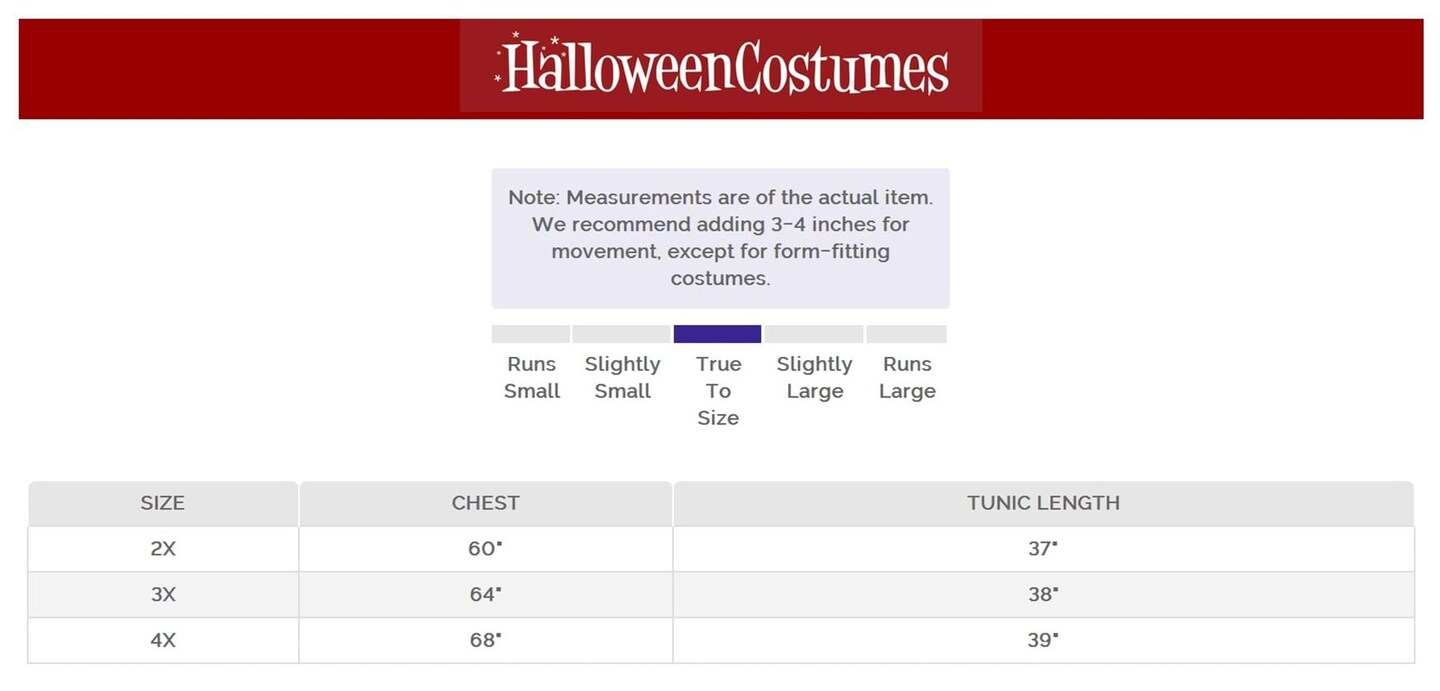1440x691 pixels.
Task: Select the 3X size row cell
Action: coord(163,595)
